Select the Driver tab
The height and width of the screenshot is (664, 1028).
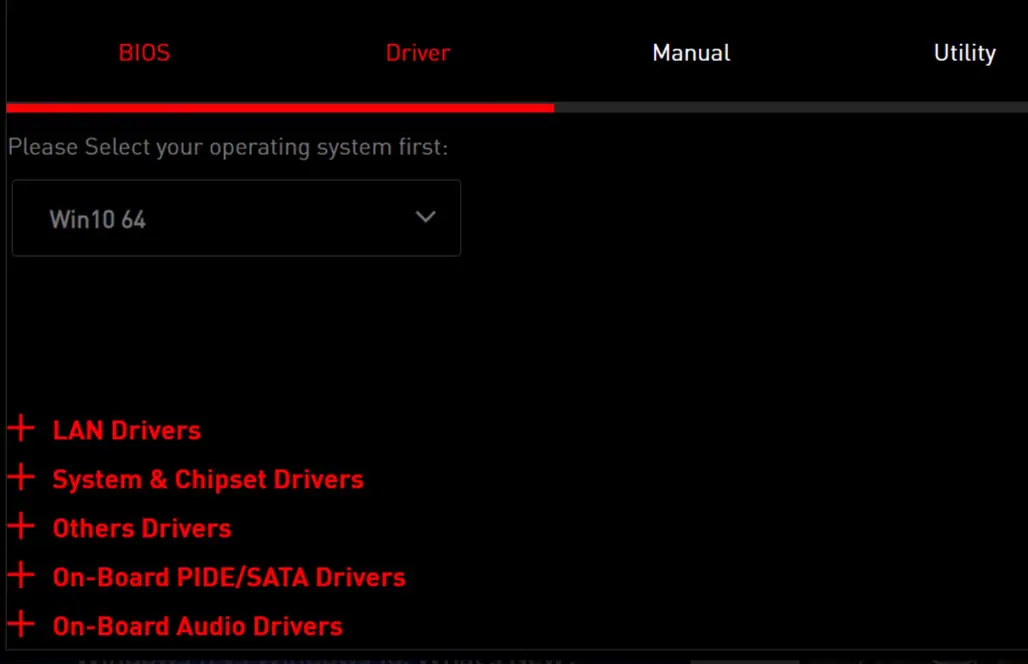pos(418,52)
